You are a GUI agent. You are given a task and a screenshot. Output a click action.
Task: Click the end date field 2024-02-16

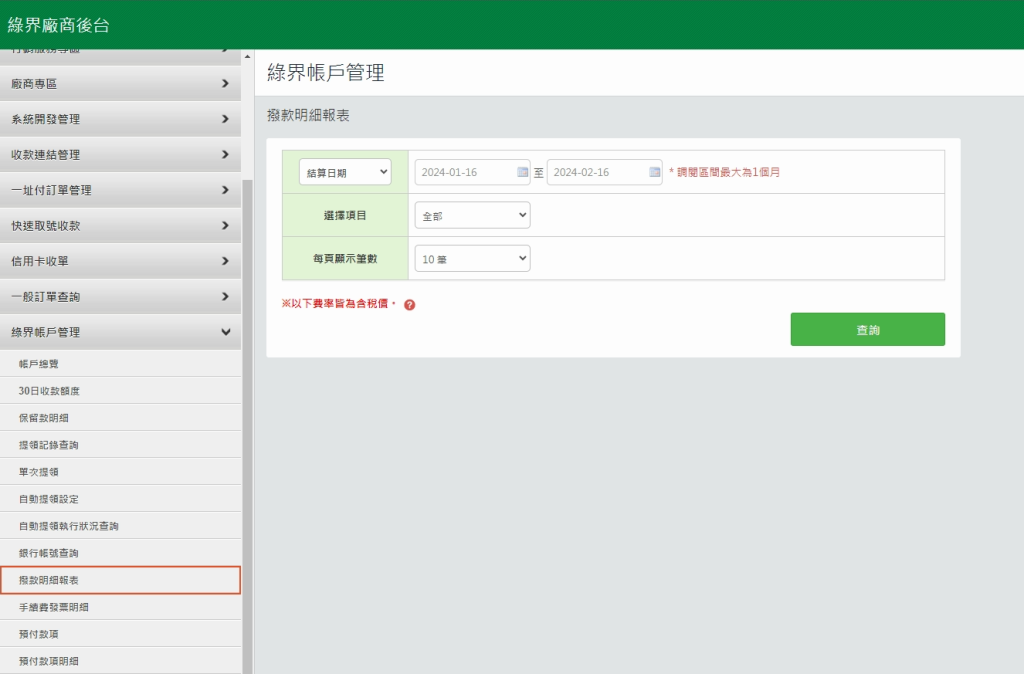(x=604, y=172)
